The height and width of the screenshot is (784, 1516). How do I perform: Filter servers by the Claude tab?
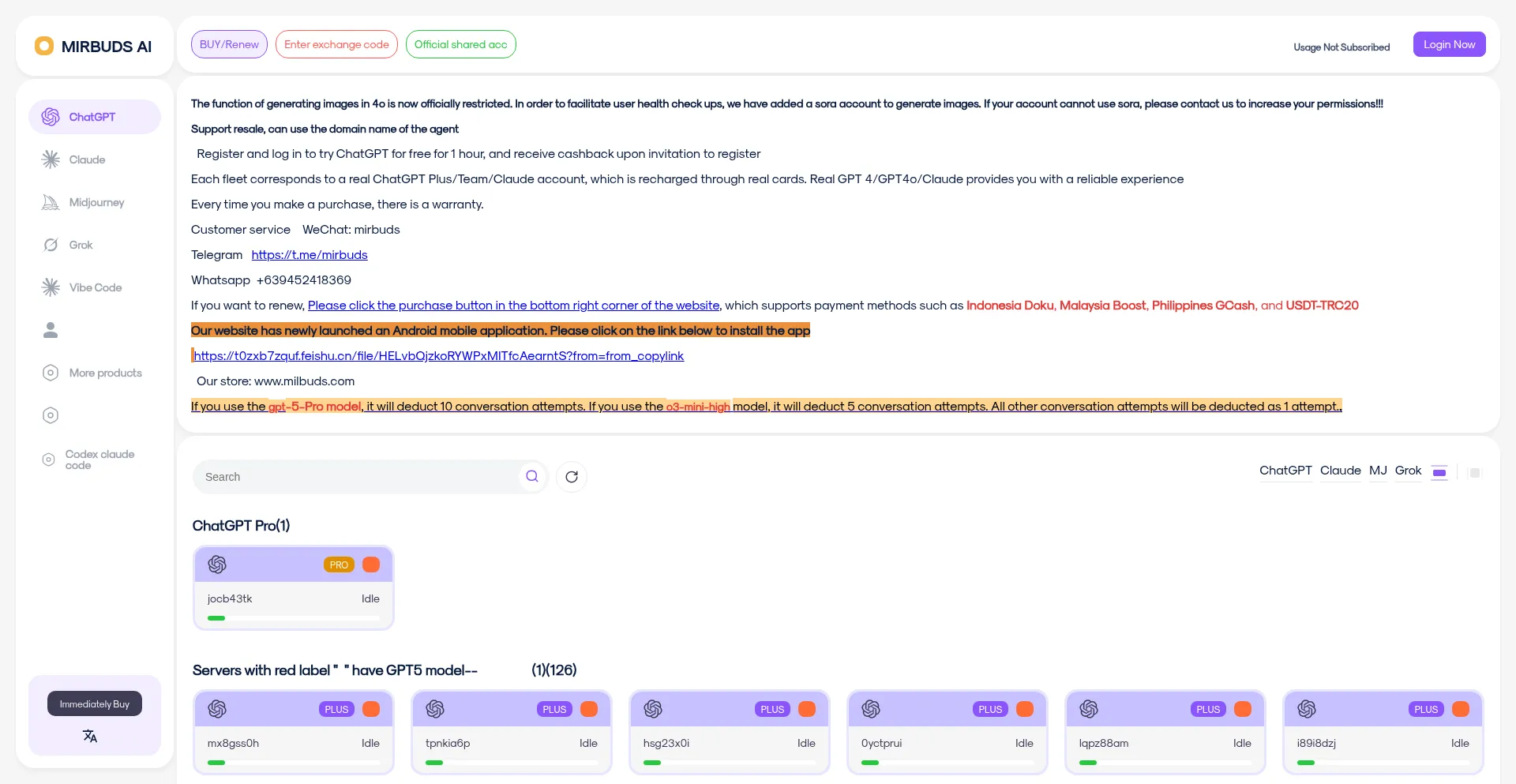[1341, 471]
